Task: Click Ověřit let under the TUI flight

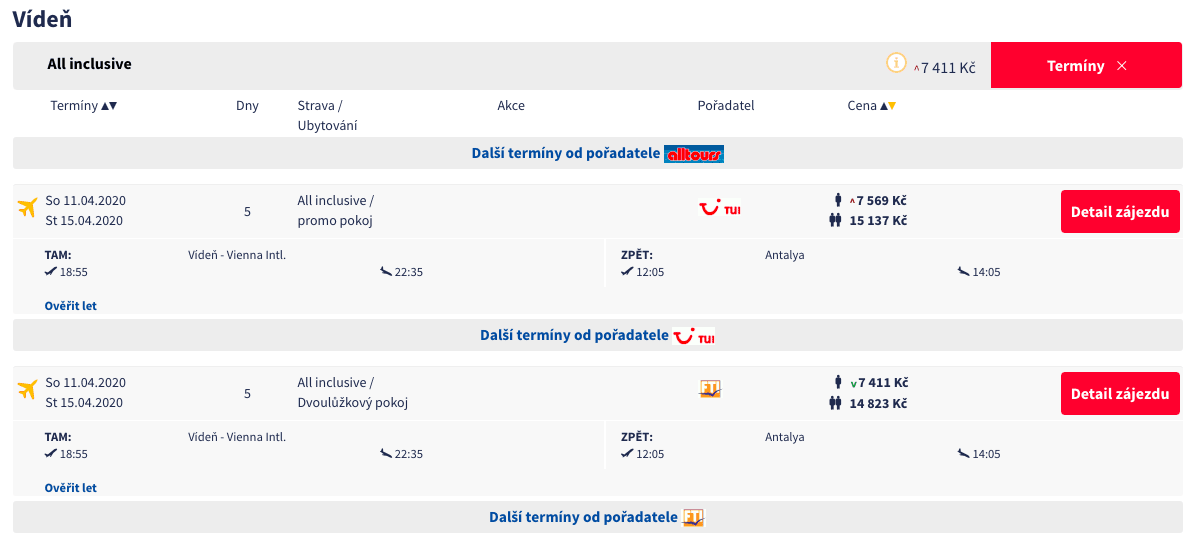Action: [71, 306]
